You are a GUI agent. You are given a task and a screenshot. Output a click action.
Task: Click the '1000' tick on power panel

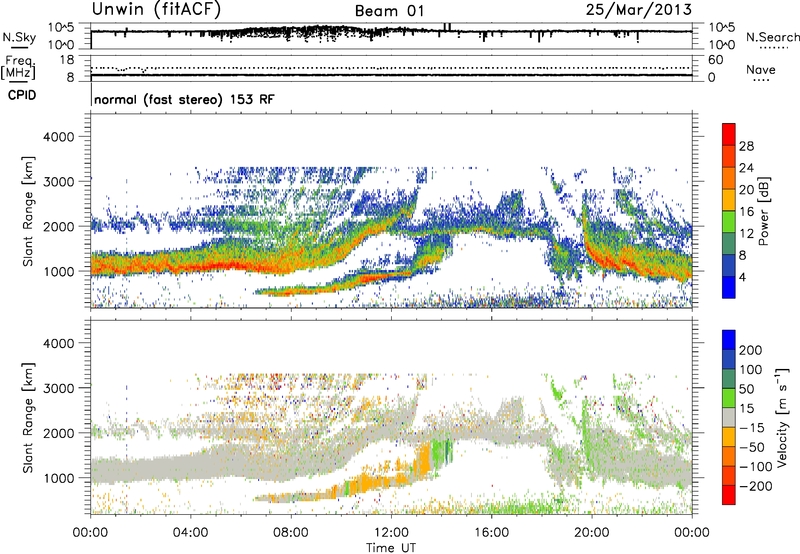click(x=58, y=271)
